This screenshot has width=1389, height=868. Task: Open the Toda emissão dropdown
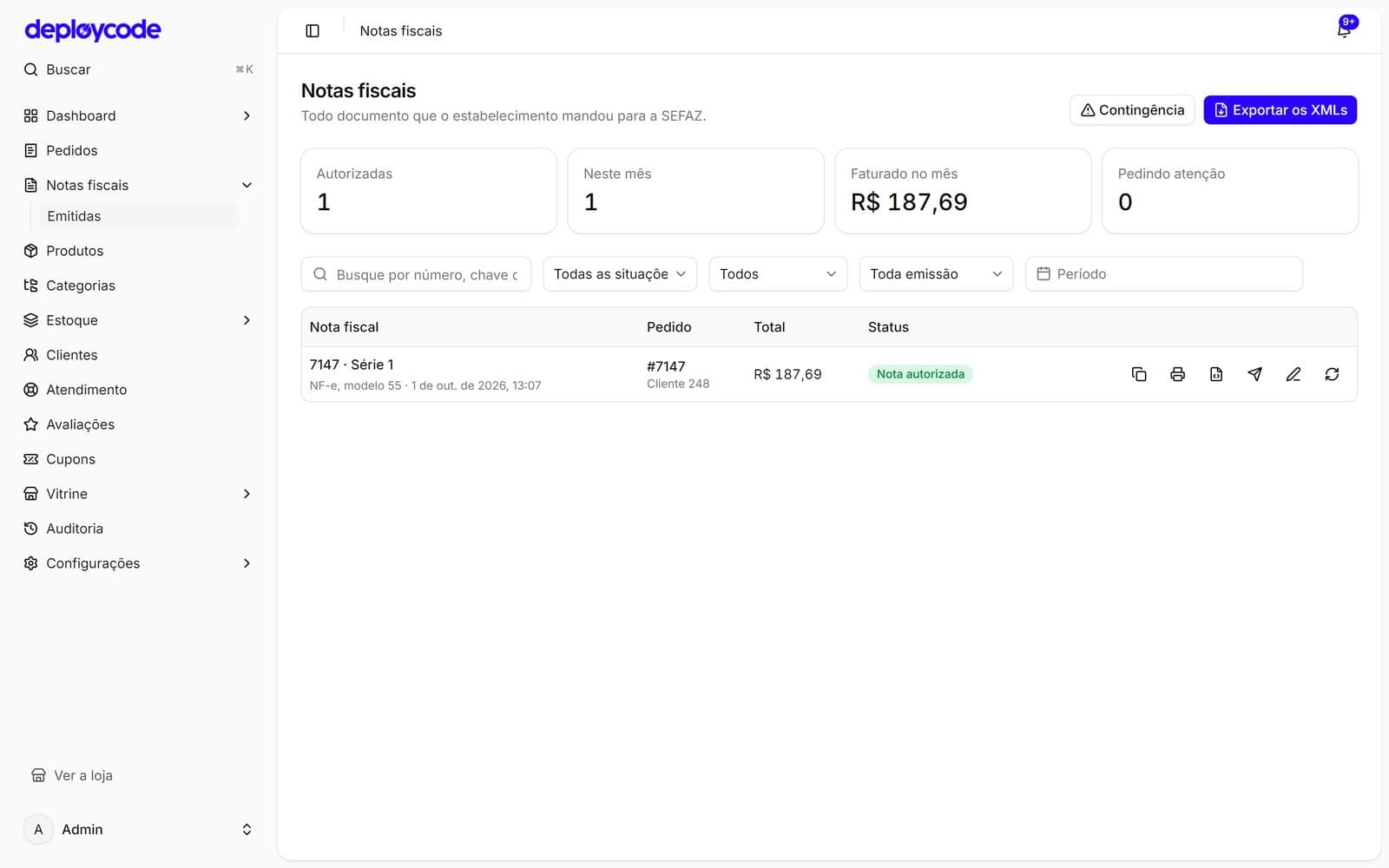coord(936,274)
